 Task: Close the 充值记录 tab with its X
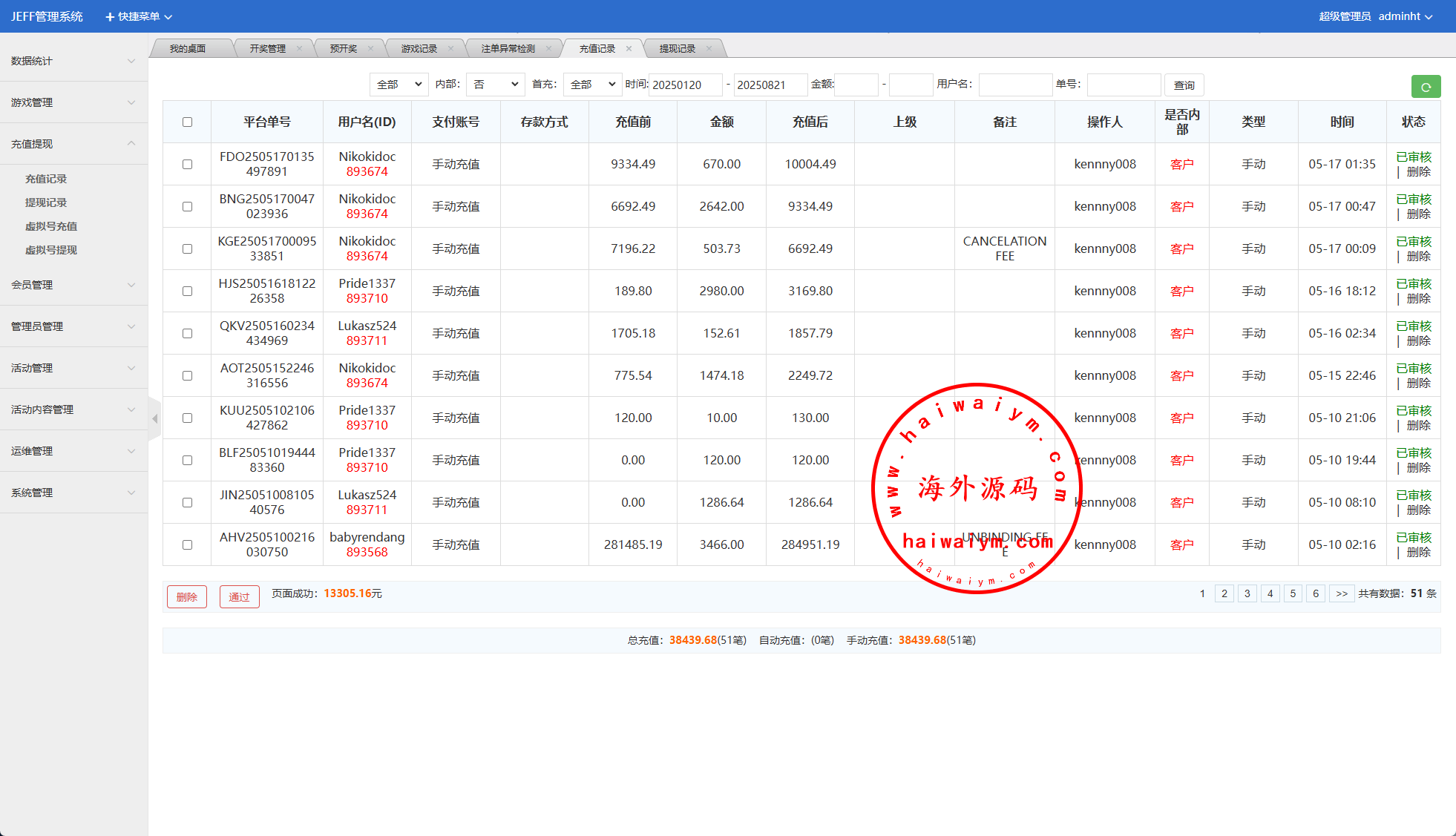tap(629, 49)
